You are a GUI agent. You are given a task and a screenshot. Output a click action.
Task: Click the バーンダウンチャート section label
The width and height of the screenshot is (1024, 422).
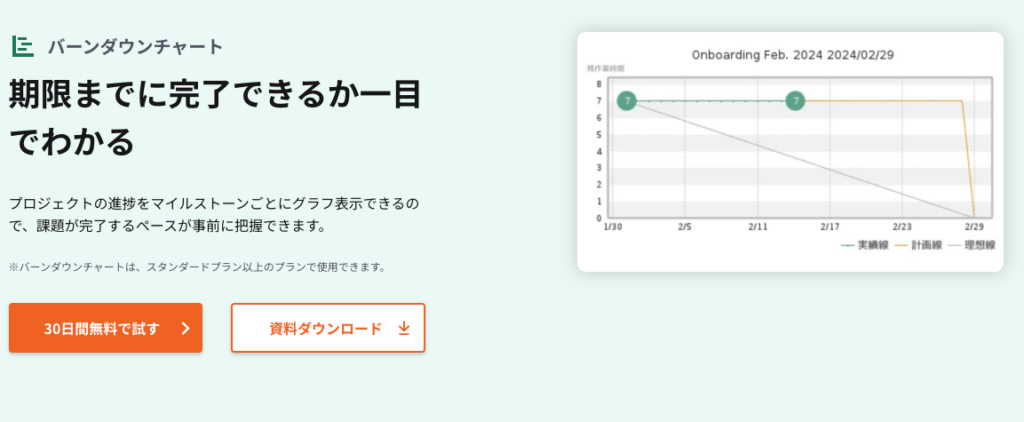point(135,46)
